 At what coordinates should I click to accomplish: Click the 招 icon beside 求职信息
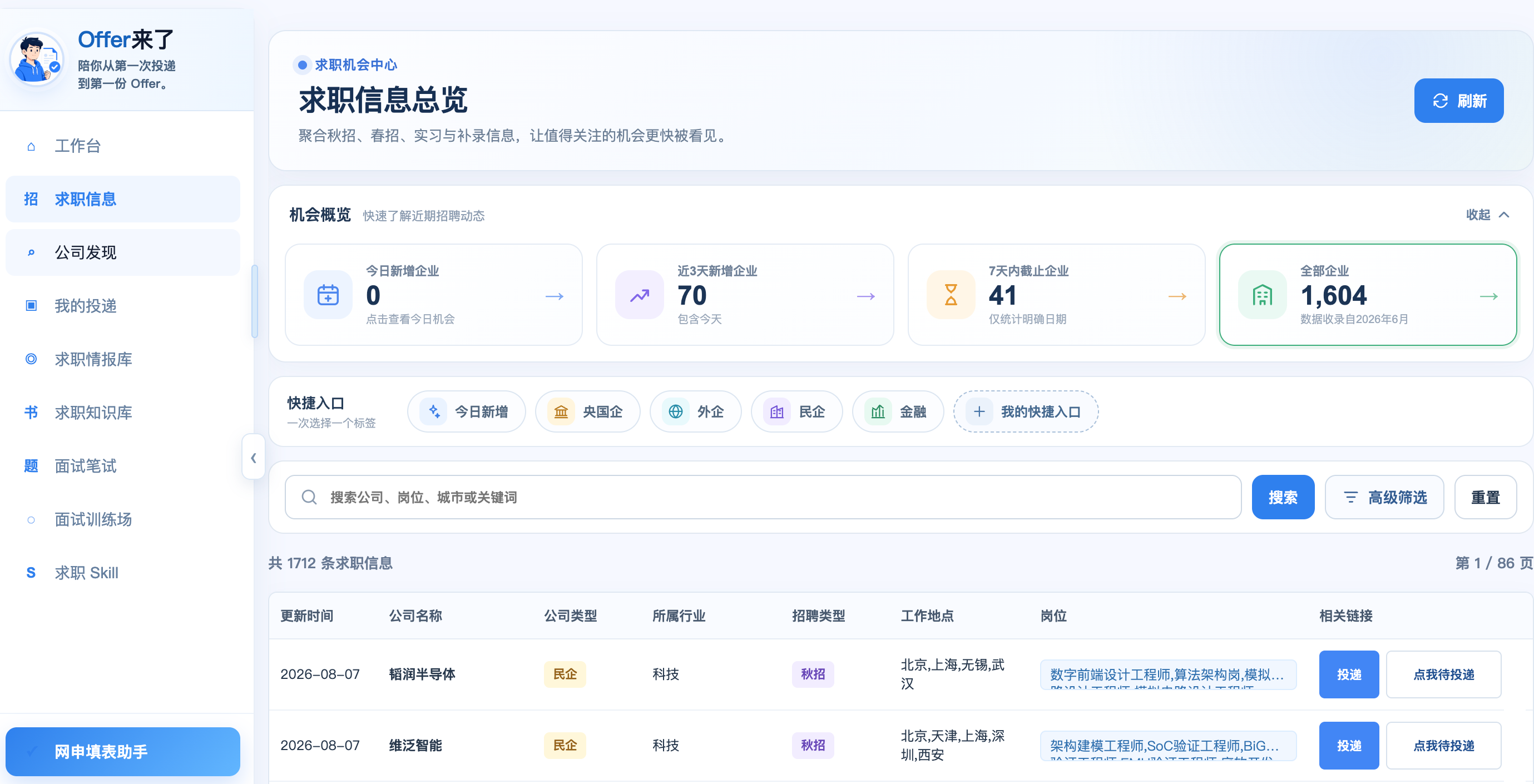(31, 199)
